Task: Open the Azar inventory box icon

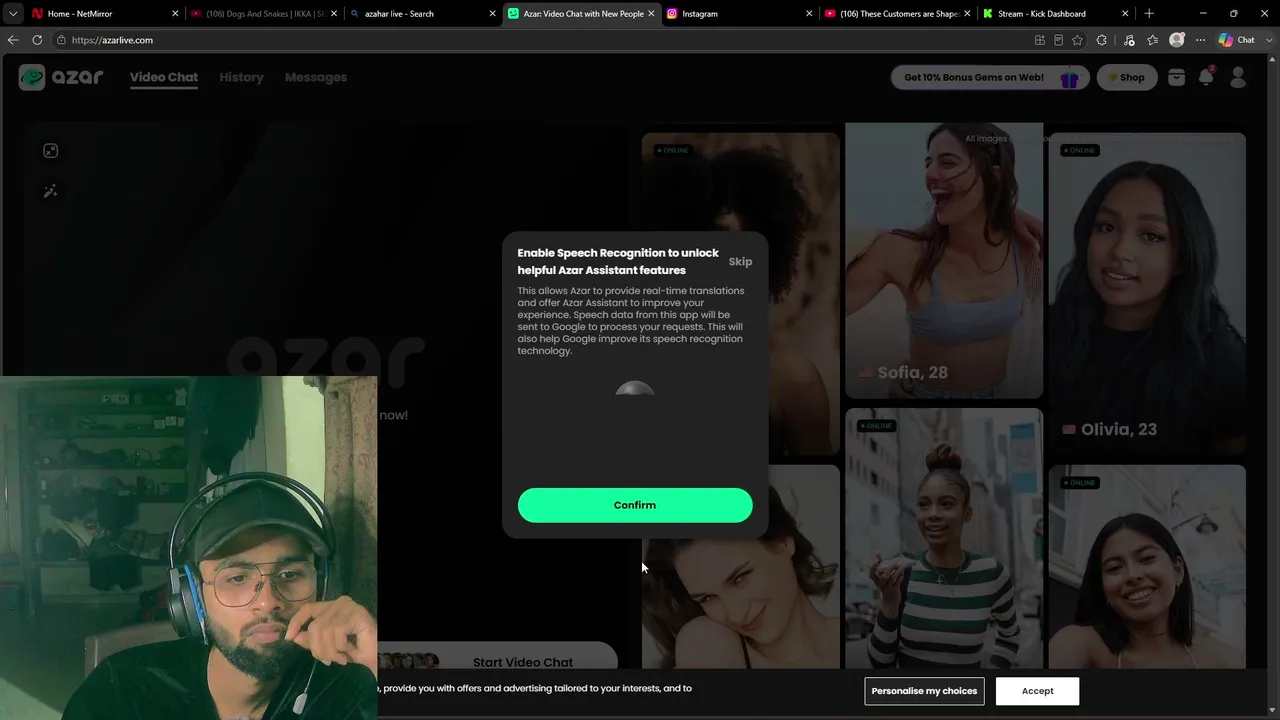Action: 1176,77
